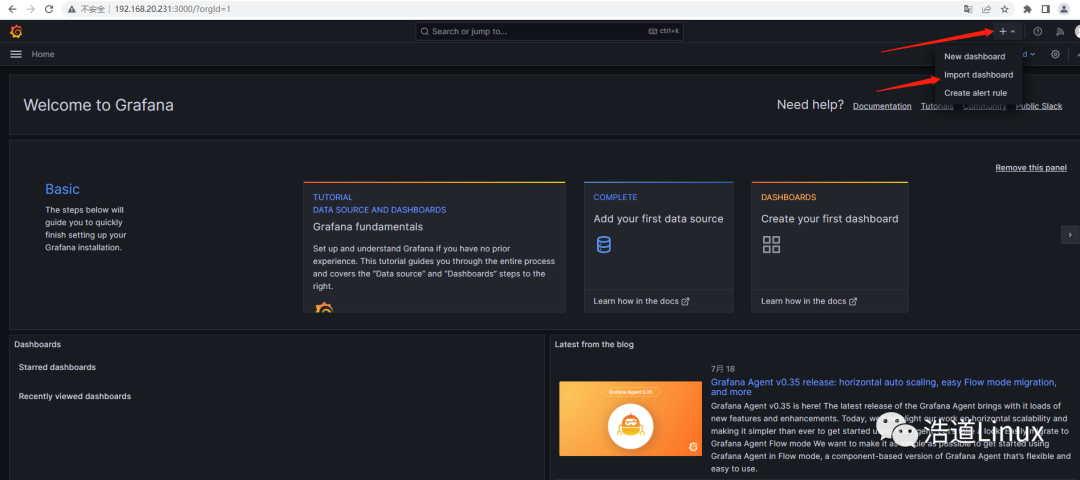Toggle the browser side panel icon

pos(1046,9)
